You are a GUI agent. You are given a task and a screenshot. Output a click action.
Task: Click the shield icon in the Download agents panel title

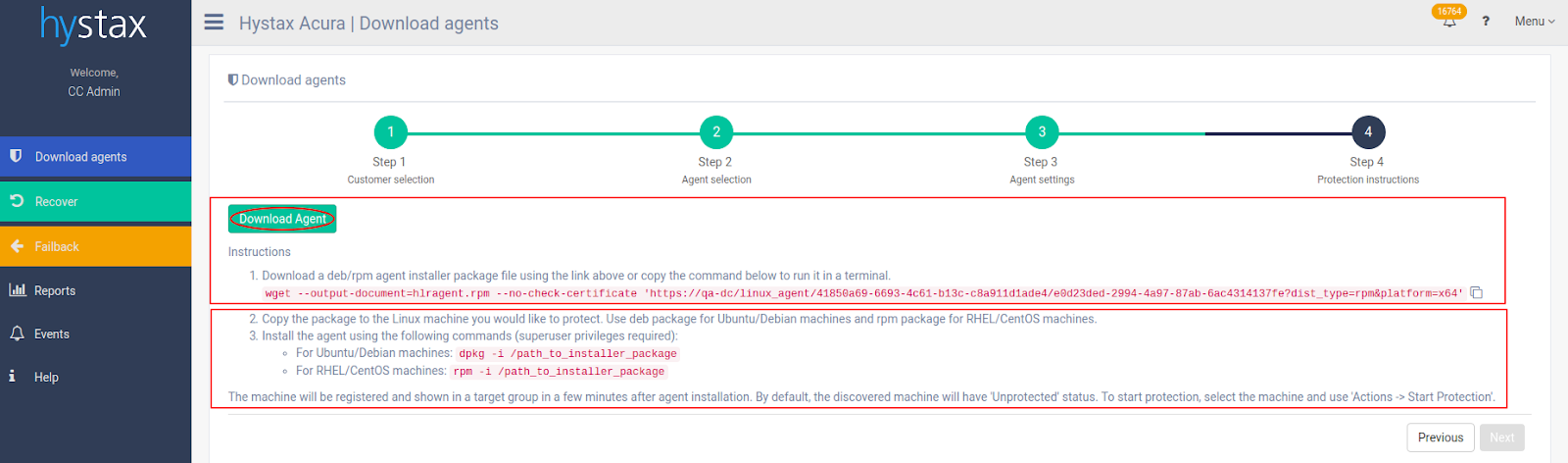(233, 79)
